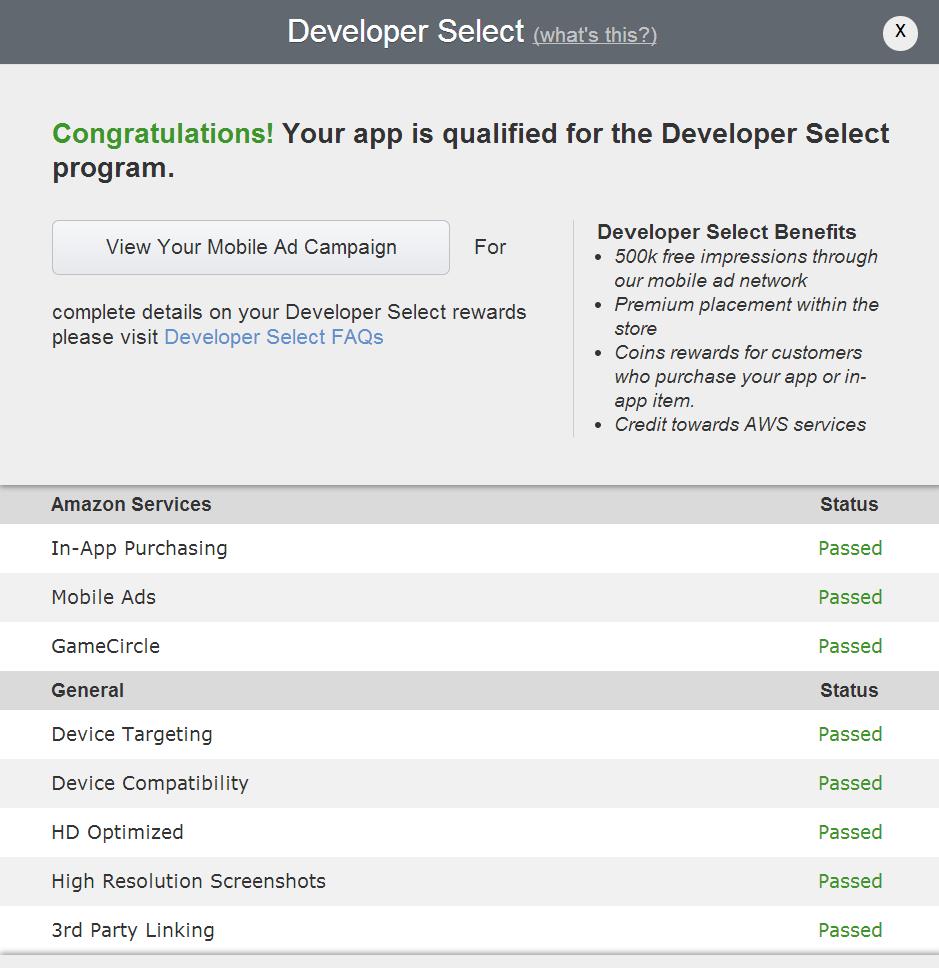
Task: Click View Your Mobile Ad Campaign button
Action: coord(251,247)
